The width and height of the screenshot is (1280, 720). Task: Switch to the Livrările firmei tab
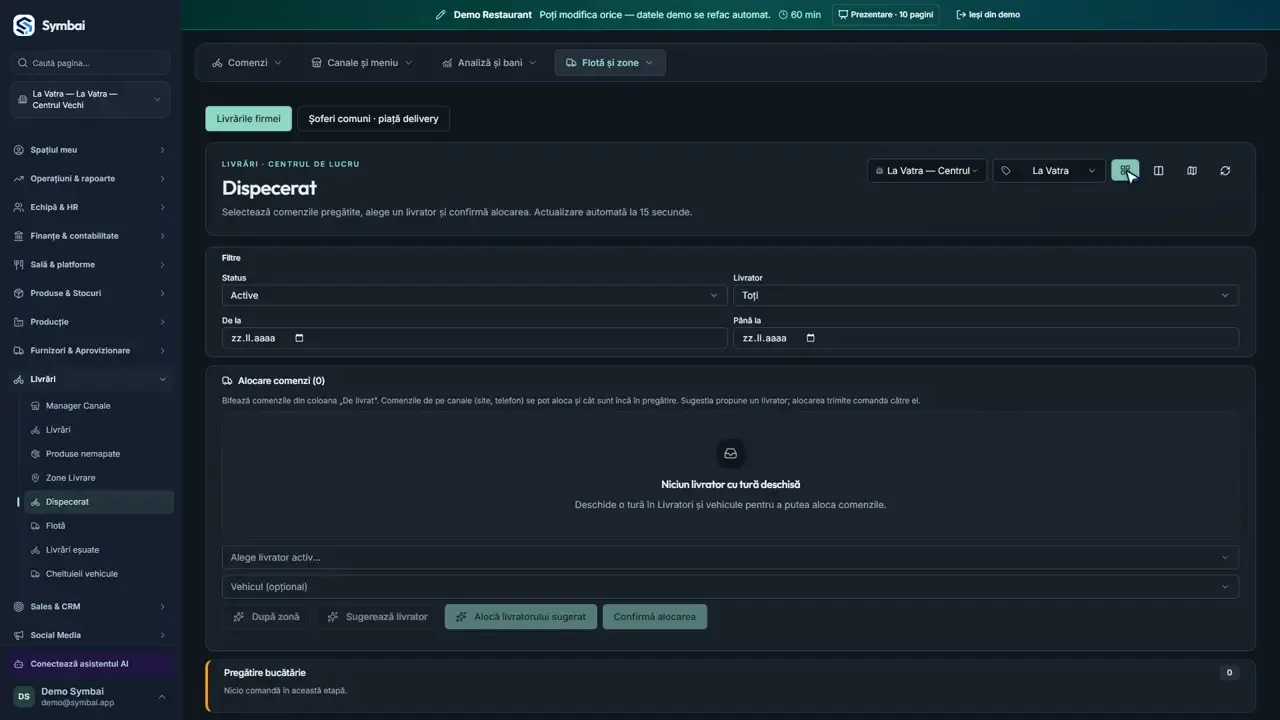(249, 119)
